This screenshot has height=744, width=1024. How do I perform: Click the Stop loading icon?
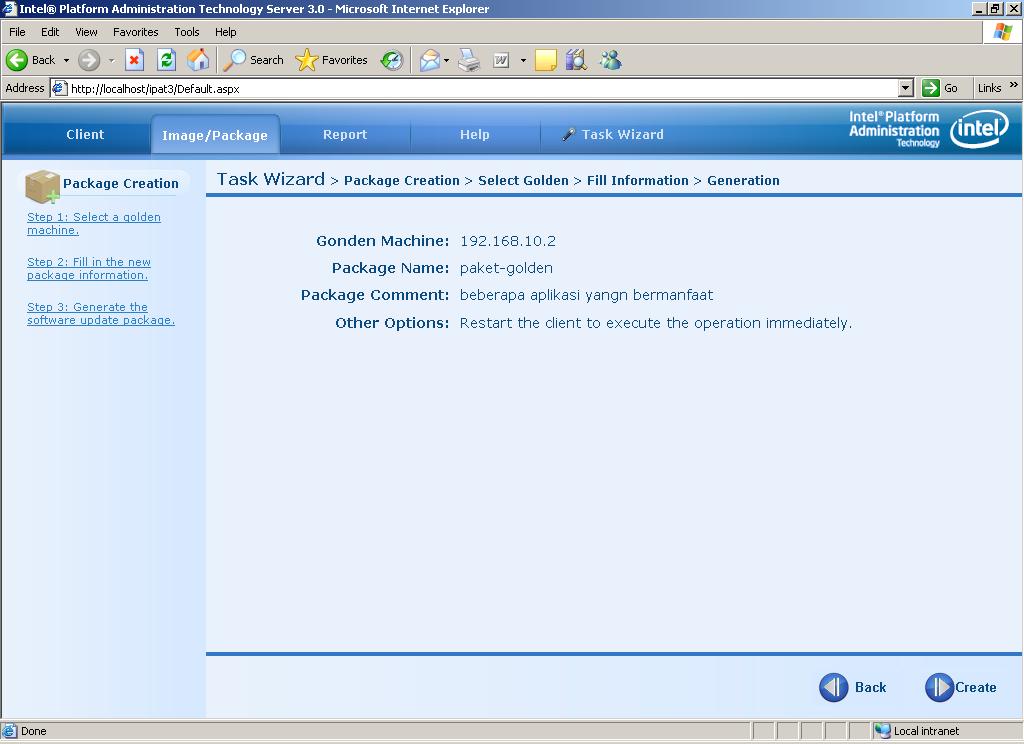tap(134, 60)
